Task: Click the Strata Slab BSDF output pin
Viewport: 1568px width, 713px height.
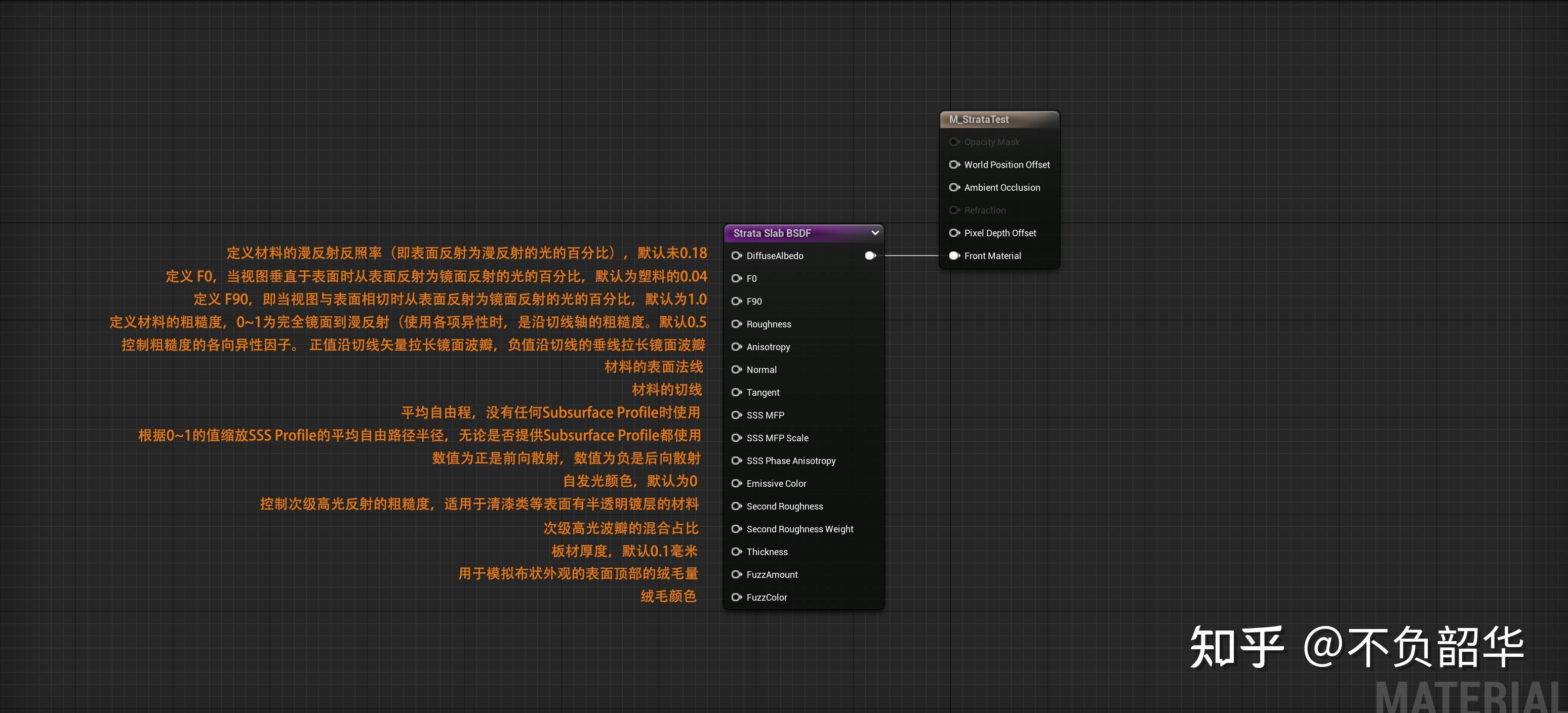Action: (x=870, y=256)
